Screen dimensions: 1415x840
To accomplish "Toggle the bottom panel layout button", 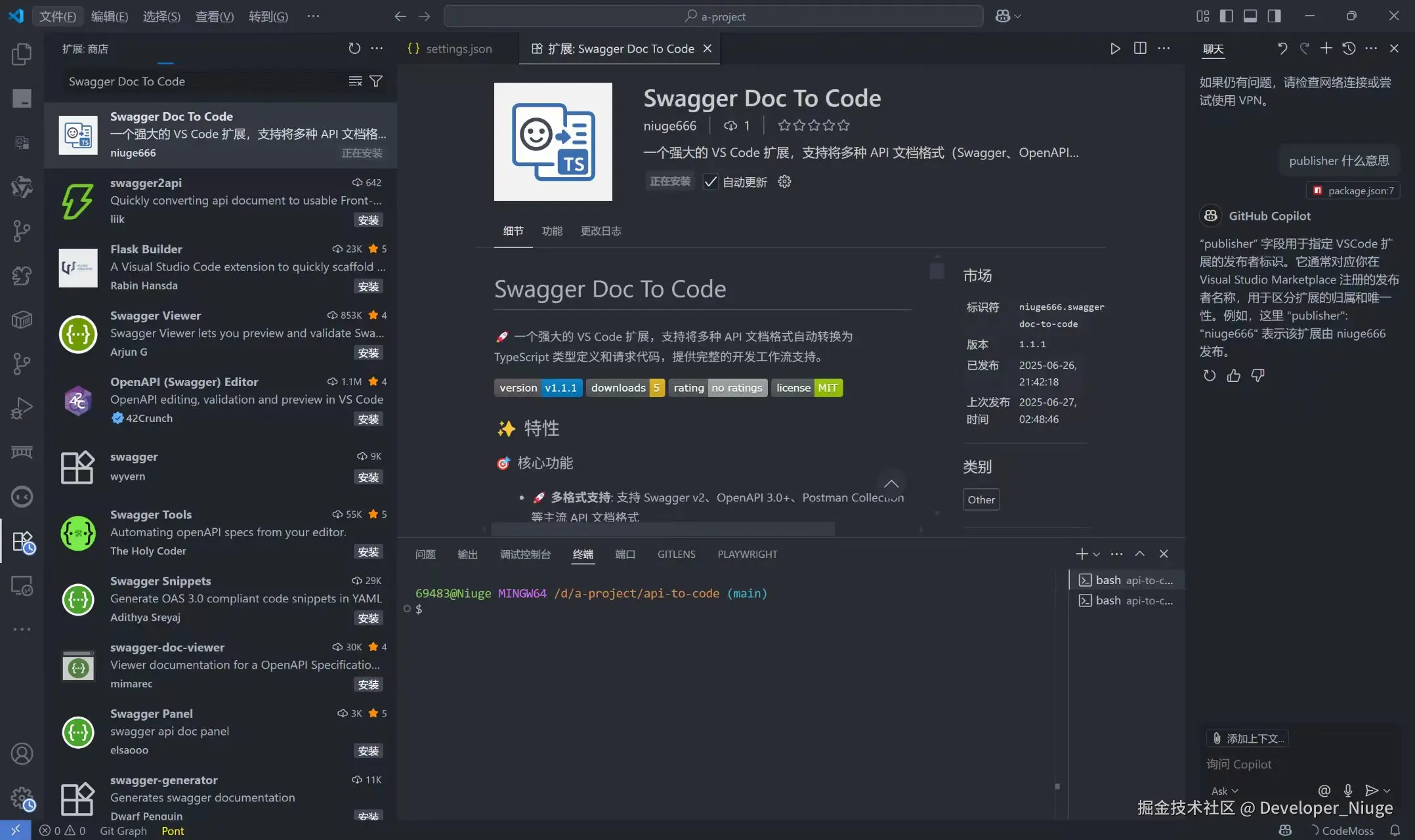I will tap(1250, 16).
